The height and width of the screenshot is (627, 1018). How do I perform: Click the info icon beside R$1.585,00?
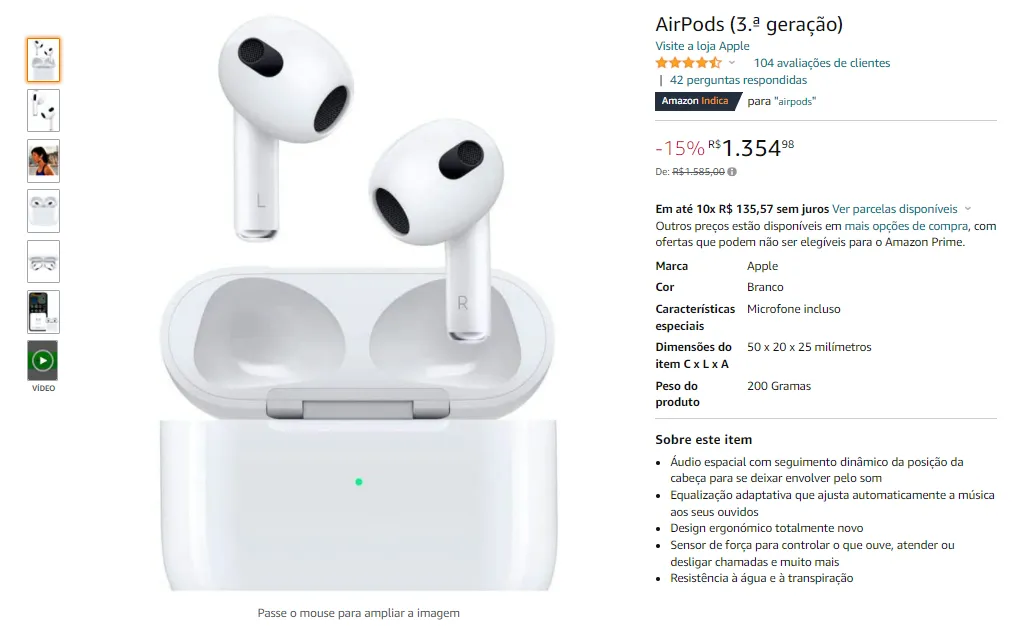732,172
